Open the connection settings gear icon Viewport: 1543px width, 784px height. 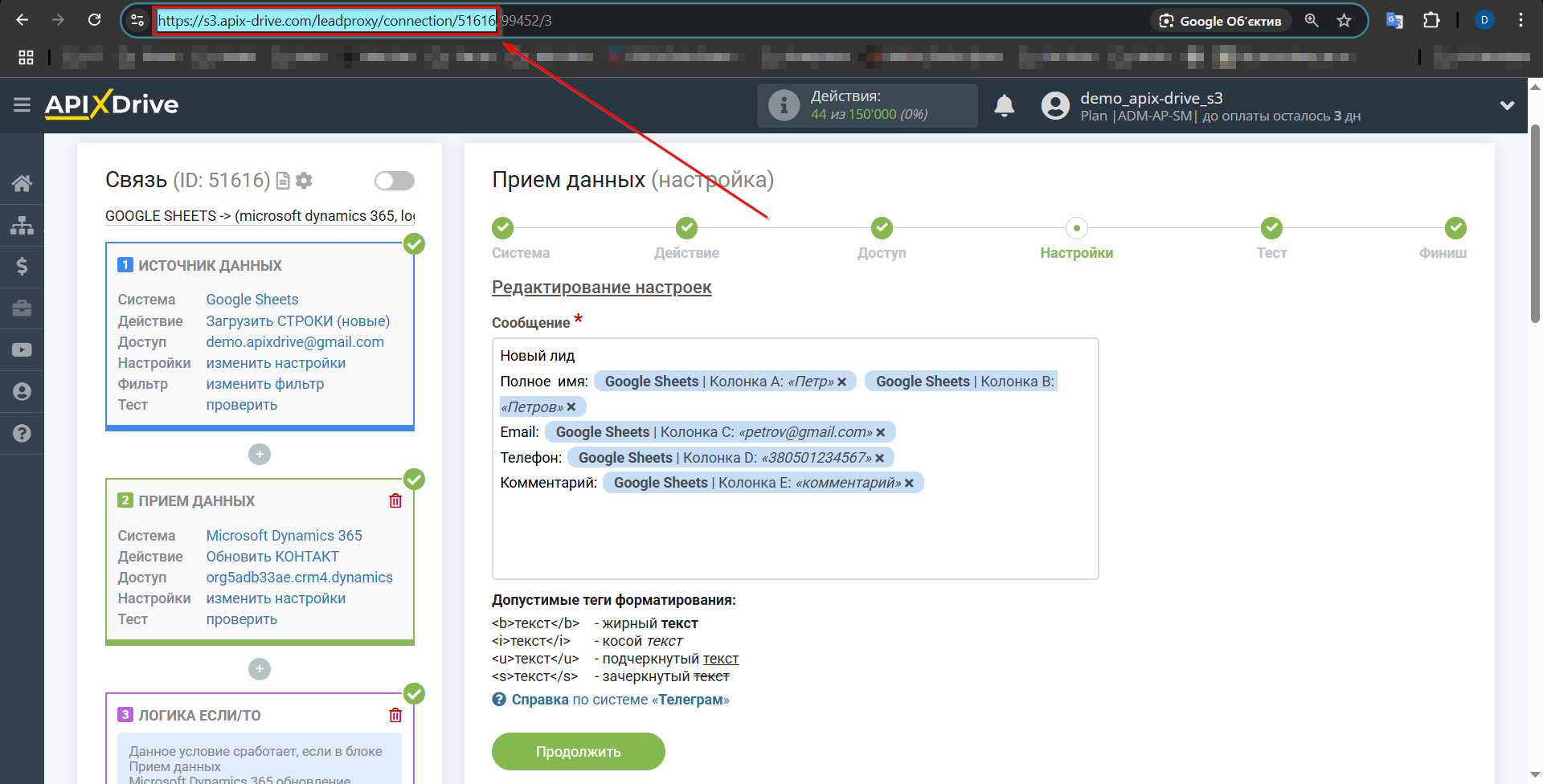point(304,181)
